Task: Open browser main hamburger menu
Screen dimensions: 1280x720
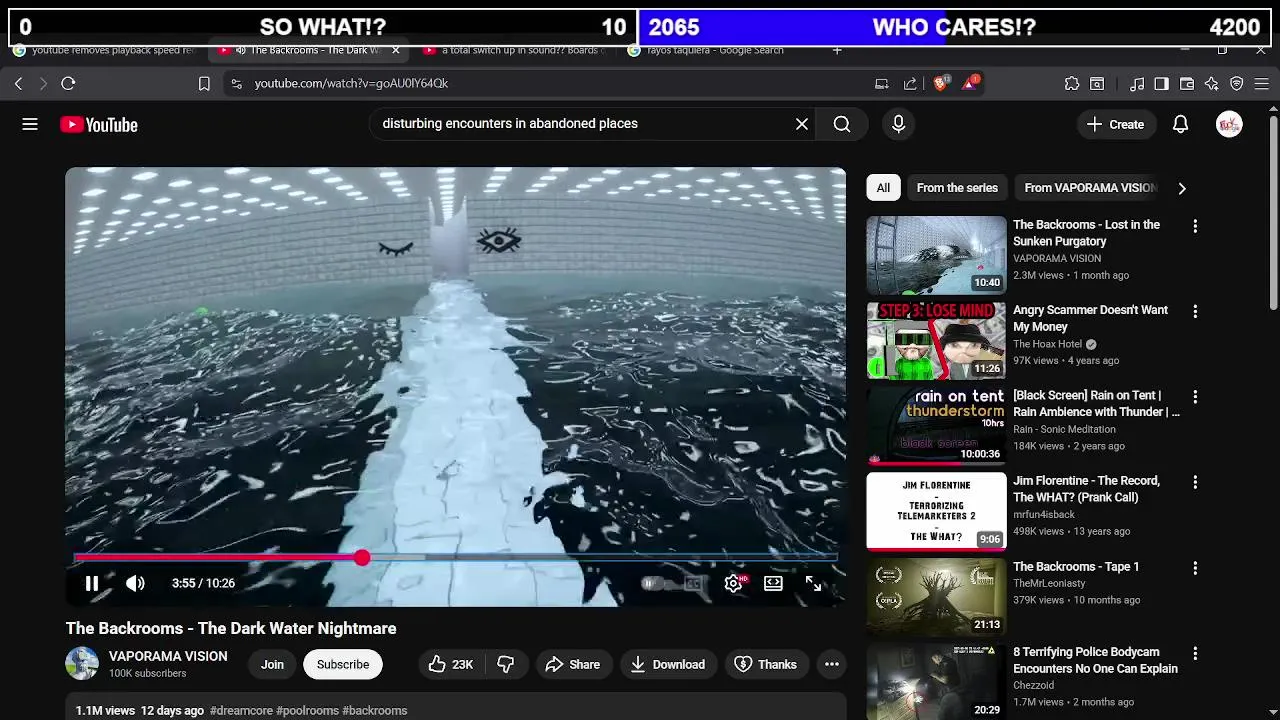Action: pyautogui.click(x=1262, y=84)
